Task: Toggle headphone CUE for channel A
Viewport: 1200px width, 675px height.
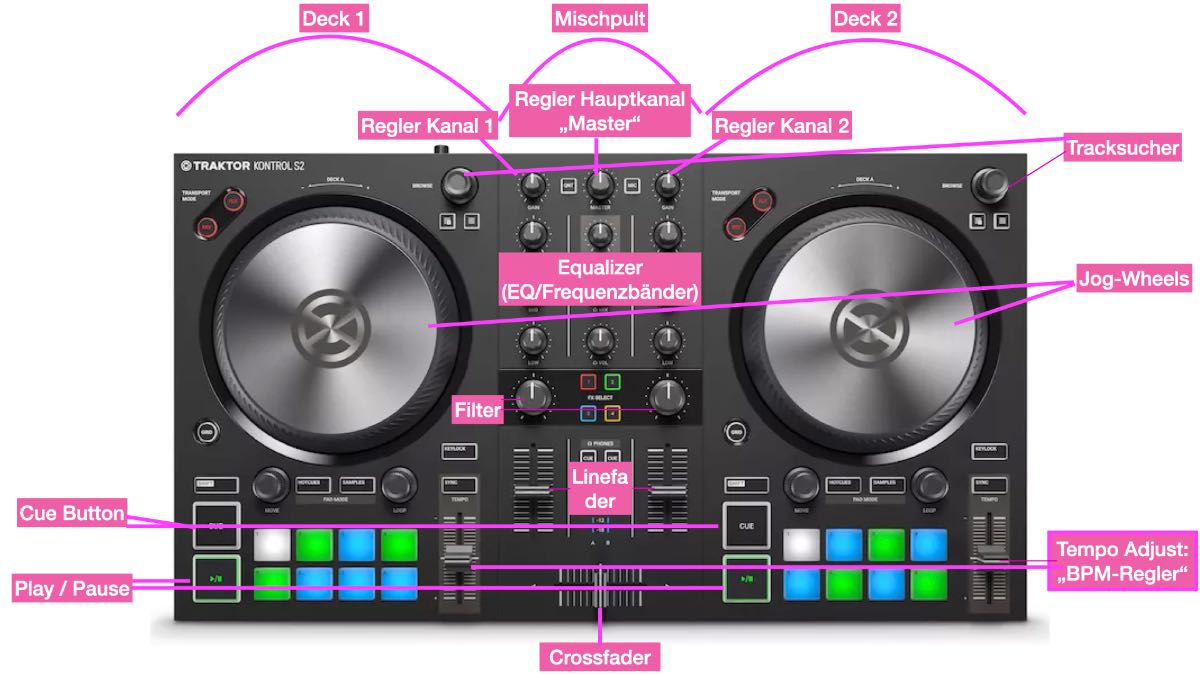Action: point(588,457)
